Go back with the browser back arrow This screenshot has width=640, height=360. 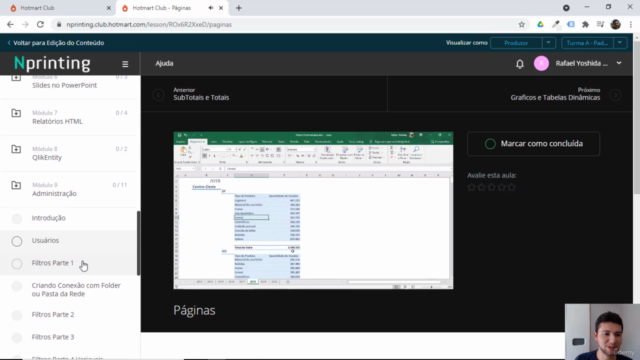tap(10, 24)
